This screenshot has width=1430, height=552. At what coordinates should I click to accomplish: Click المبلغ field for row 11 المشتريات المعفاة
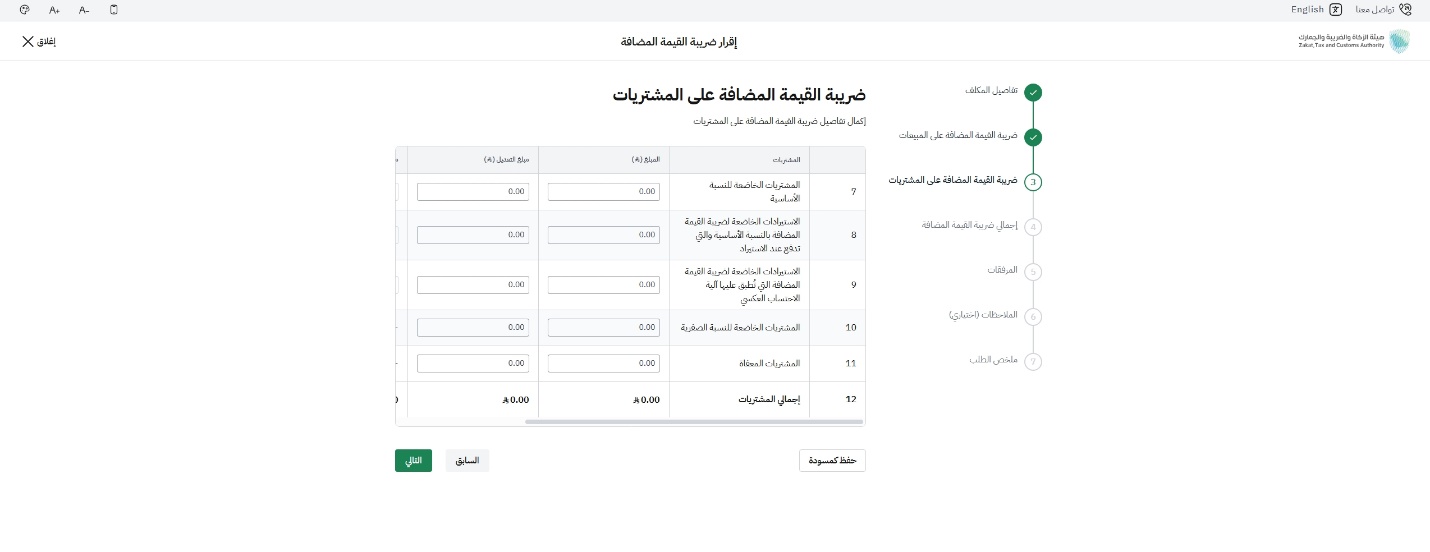click(x=604, y=363)
